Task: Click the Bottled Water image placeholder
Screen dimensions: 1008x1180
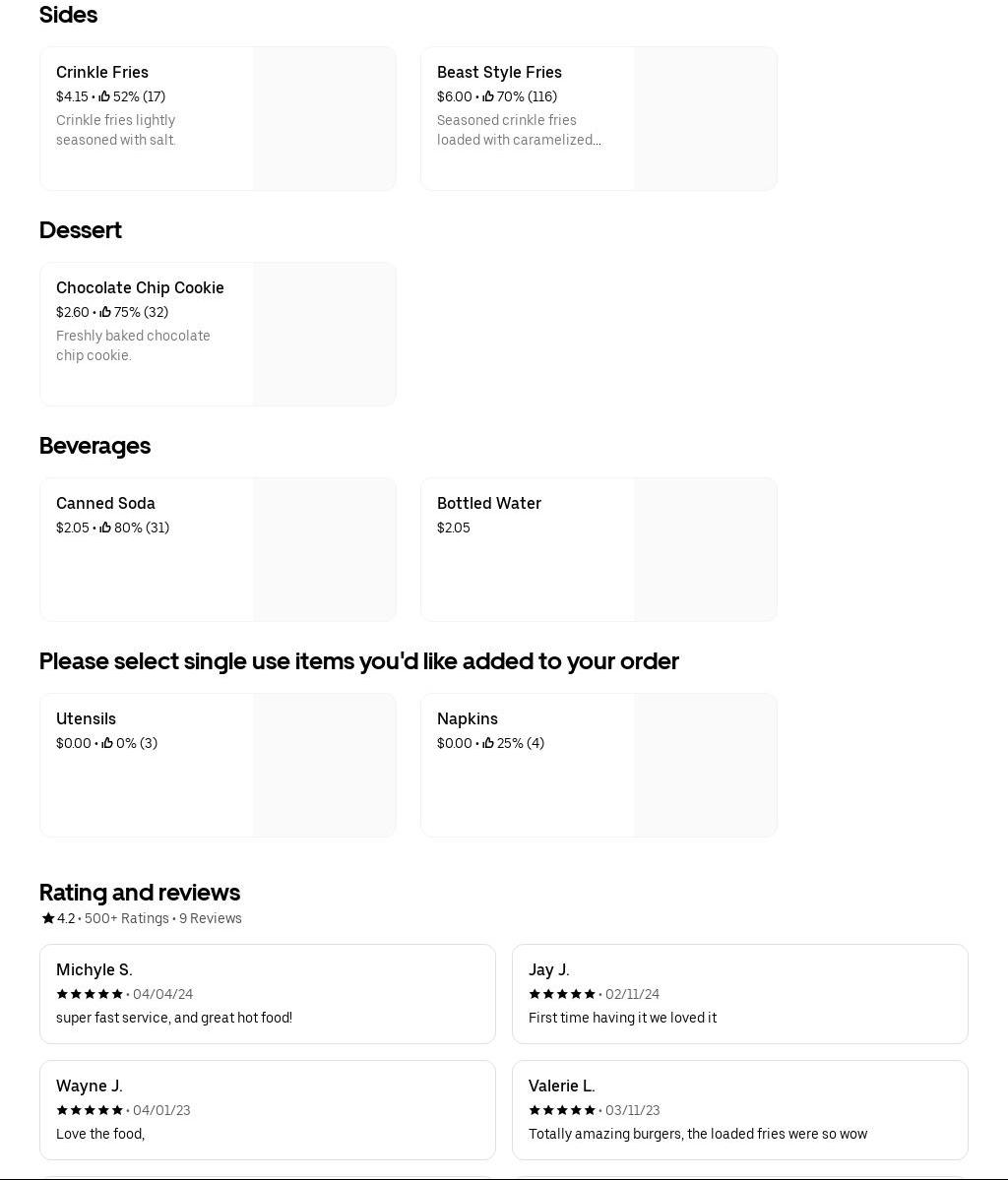Action: tap(705, 549)
